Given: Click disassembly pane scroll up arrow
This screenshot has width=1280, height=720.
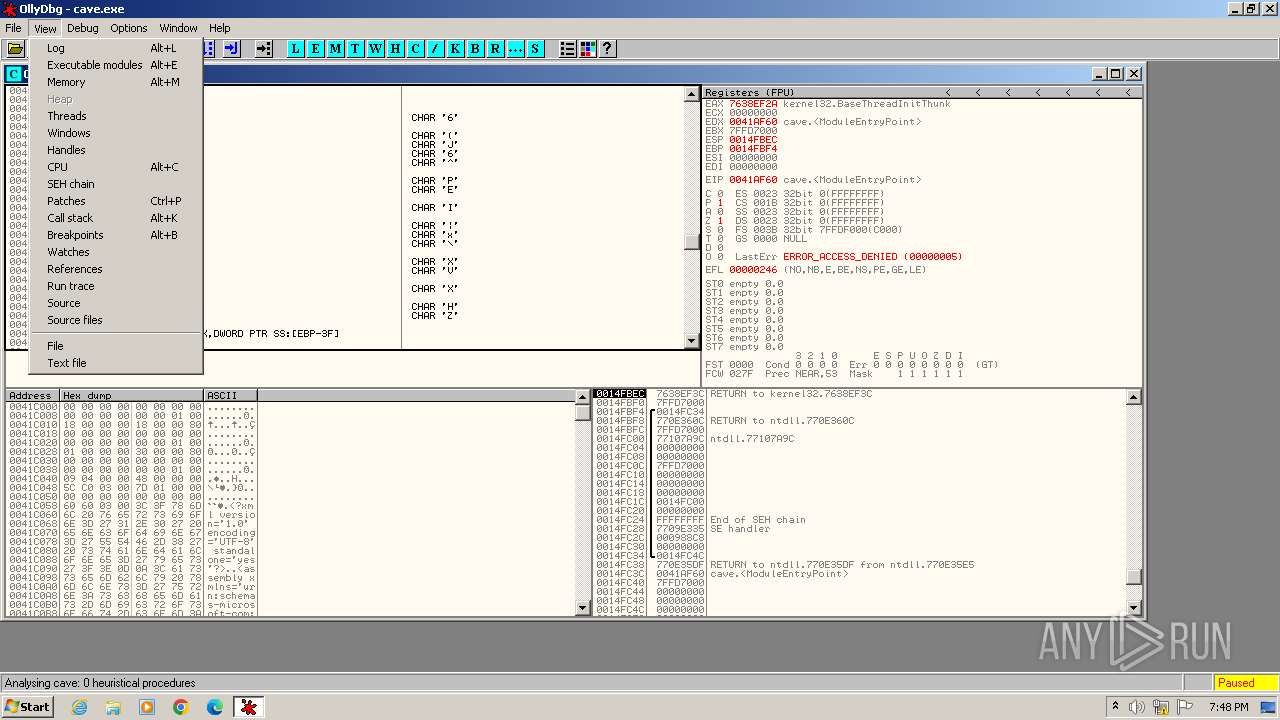Looking at the screenshot, I should coord(691,94).
